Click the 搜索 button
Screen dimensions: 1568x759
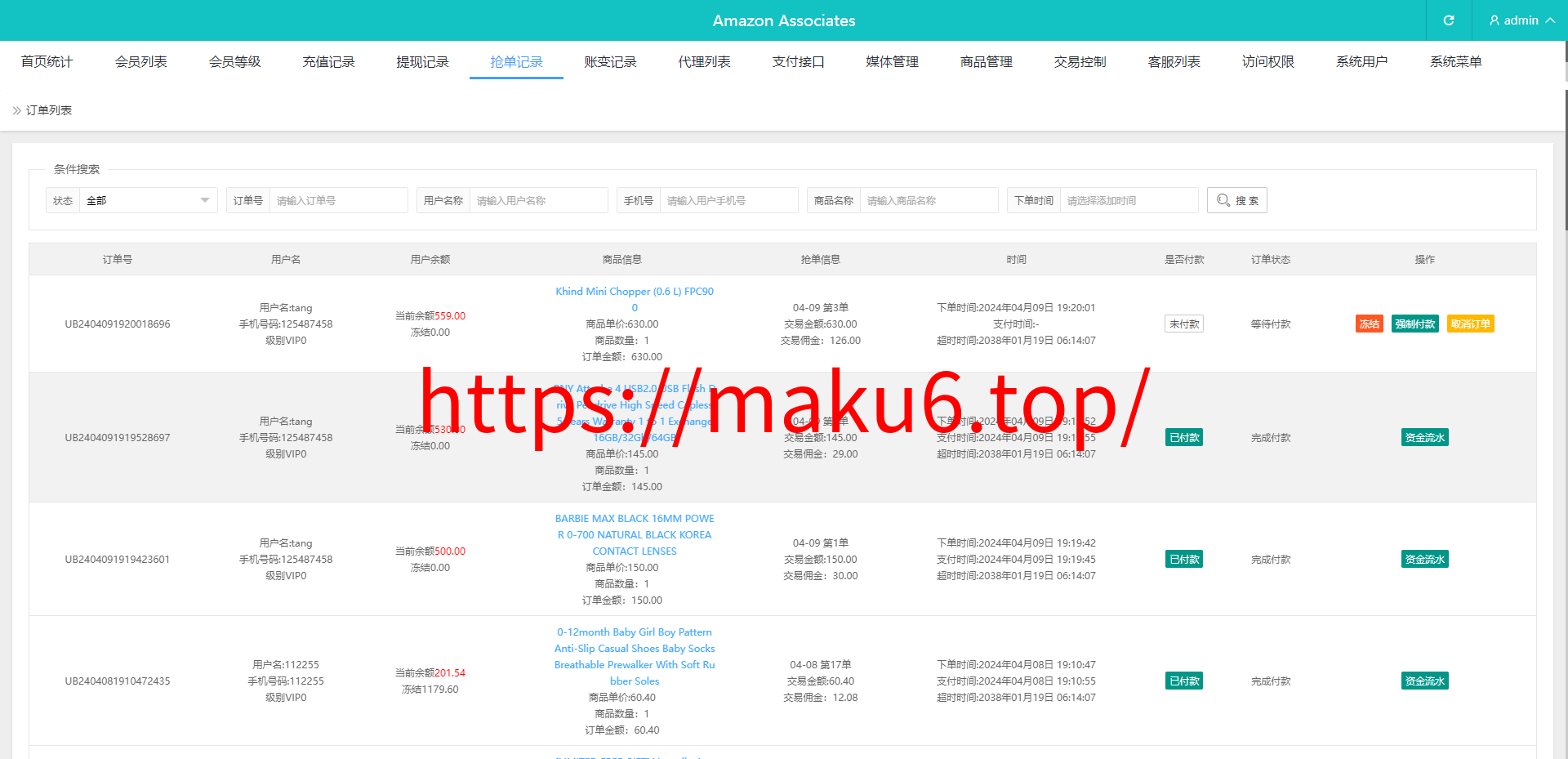point(1236,200)
